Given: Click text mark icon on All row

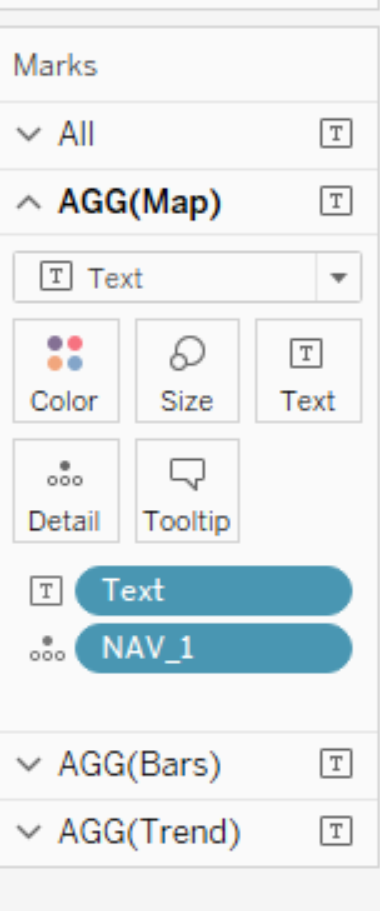Looking at the screenshot, I should tap(336, 134).
